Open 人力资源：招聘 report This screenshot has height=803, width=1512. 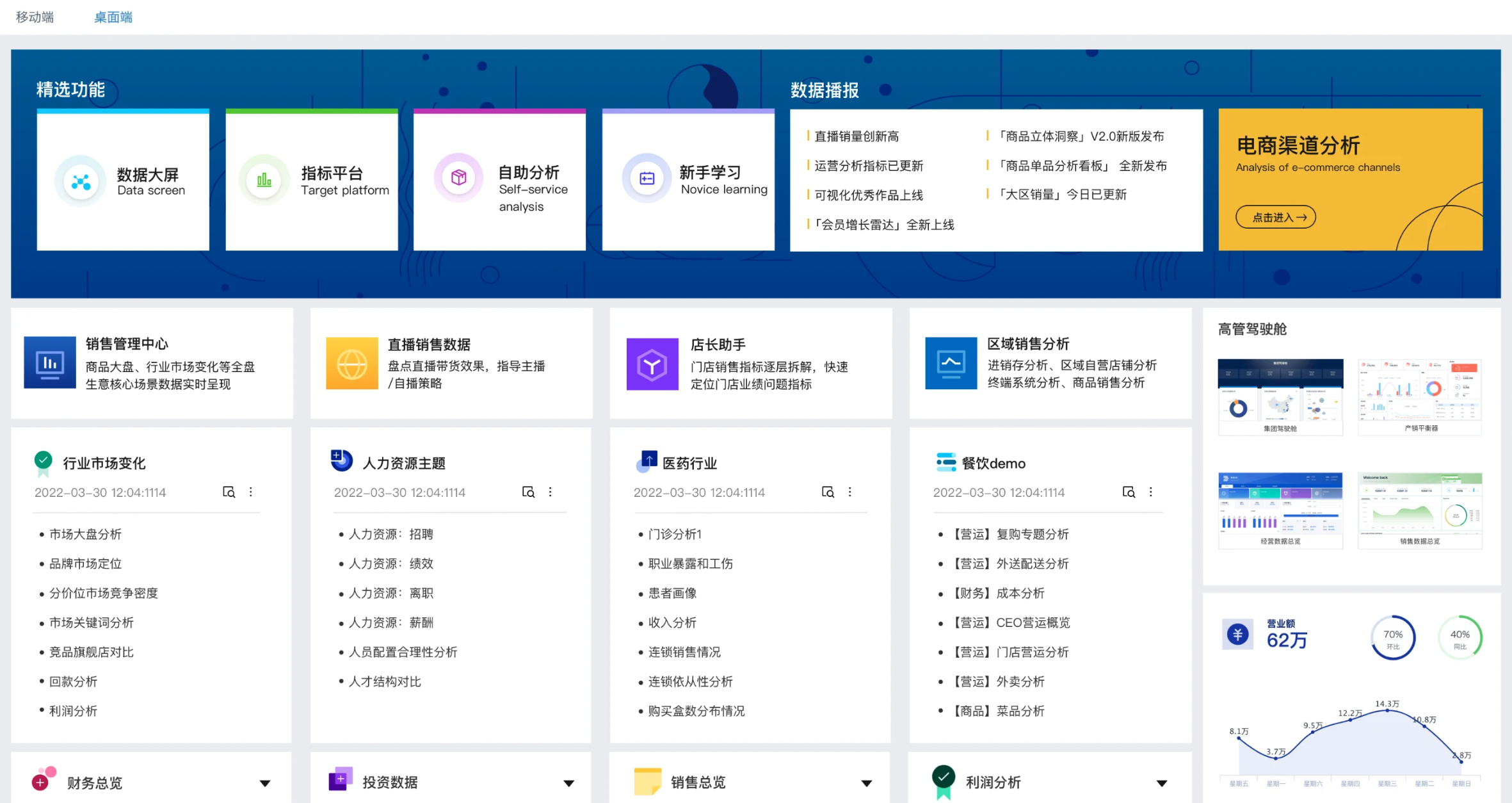click(x=391, y=534)
